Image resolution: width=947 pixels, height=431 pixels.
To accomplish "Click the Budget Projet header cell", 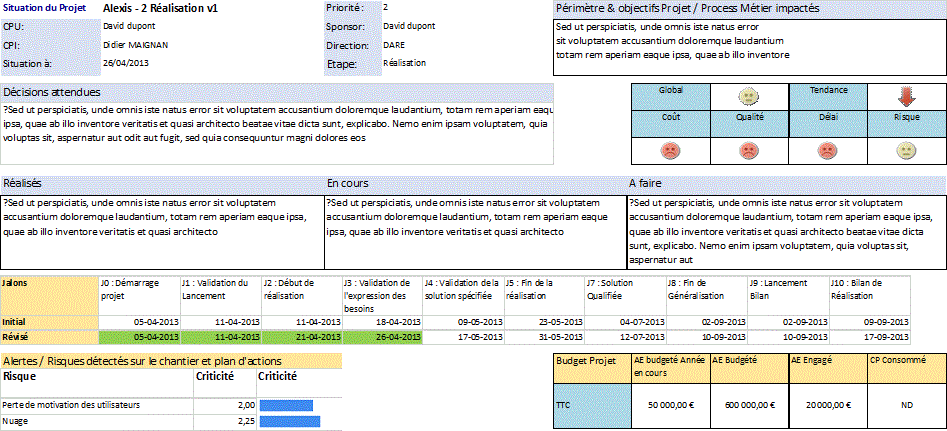I will (x=592, y=368).
